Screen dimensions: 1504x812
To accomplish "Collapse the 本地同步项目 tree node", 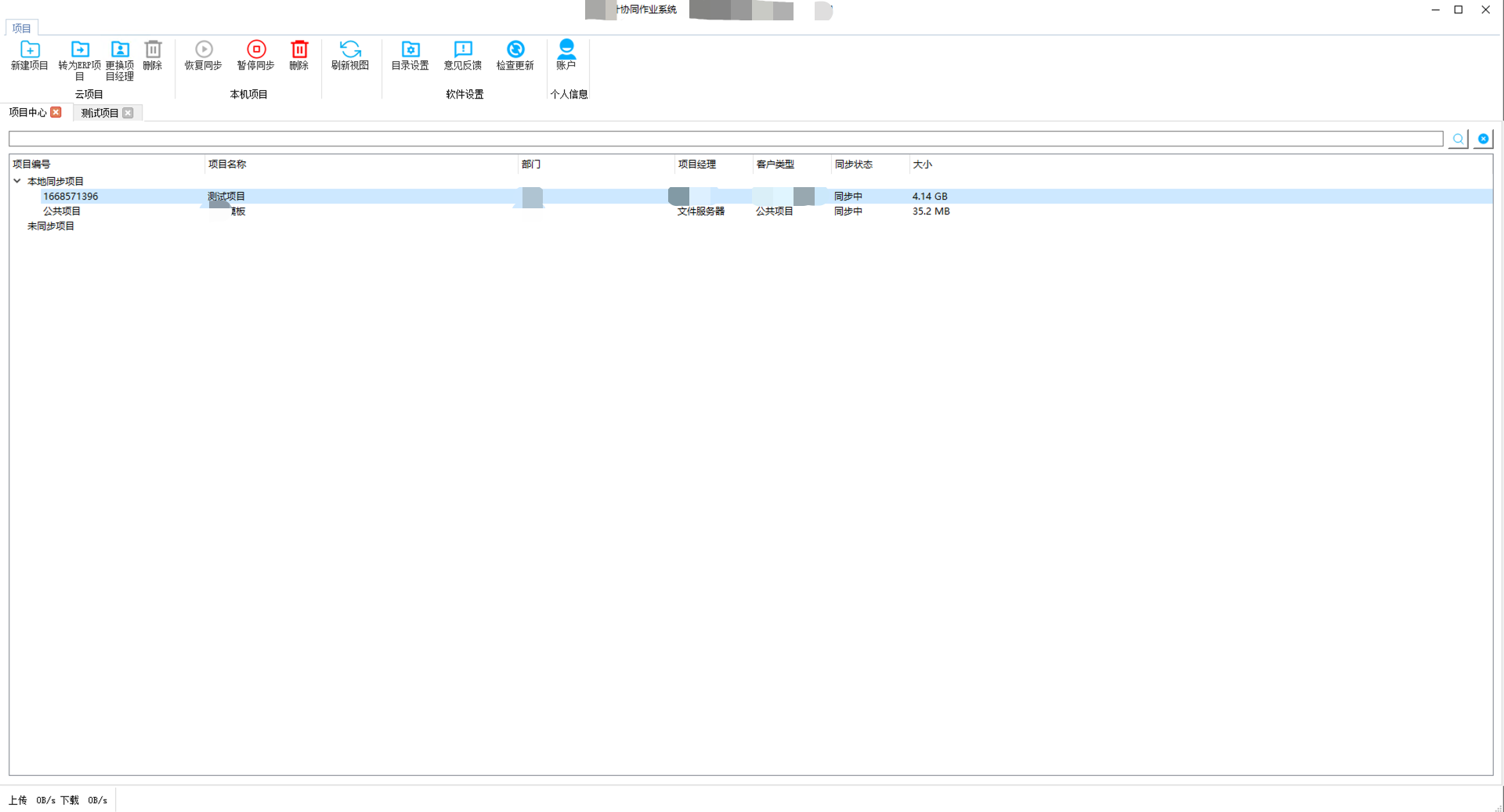I will [17, 181].
